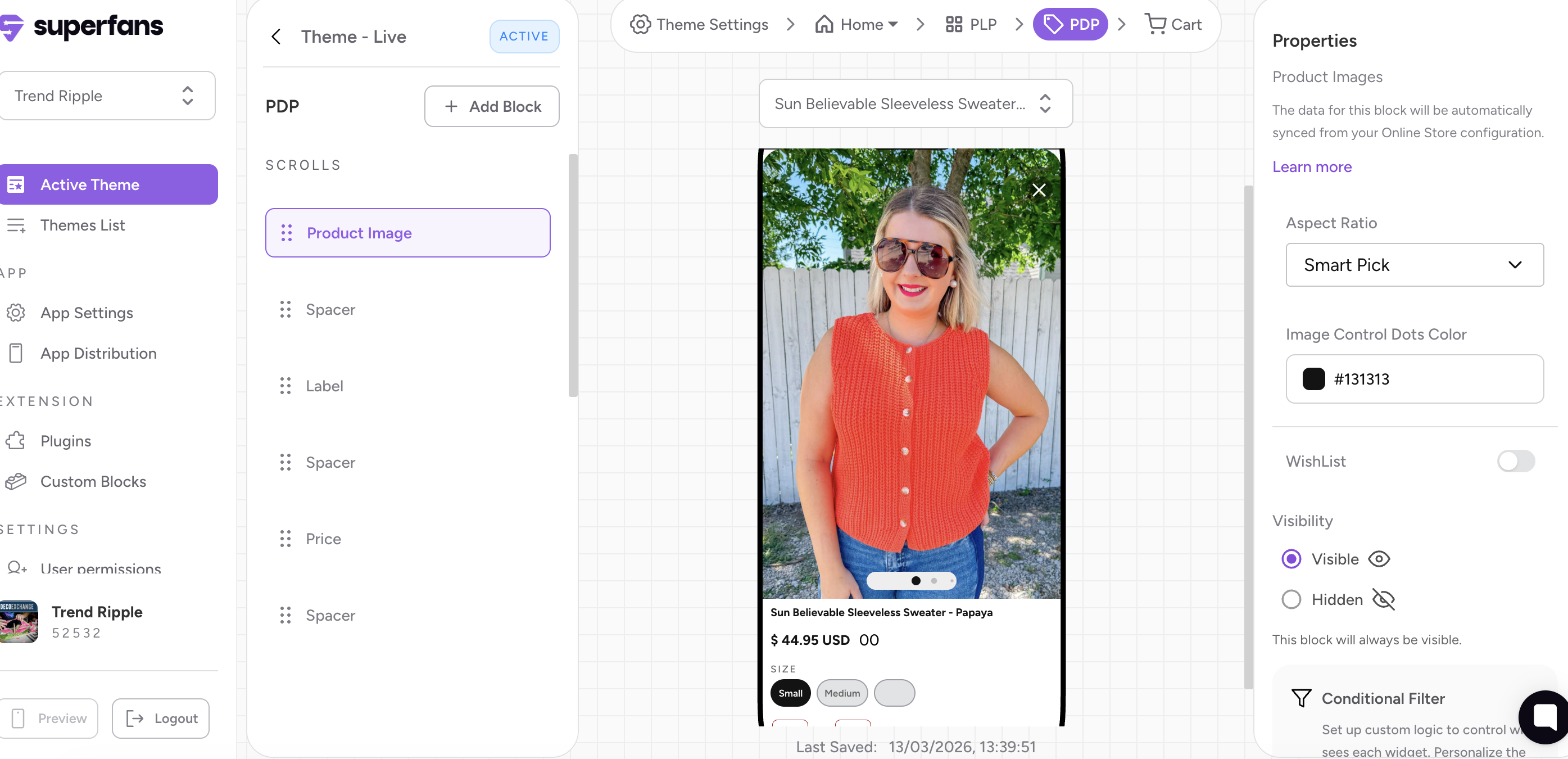Switch to the Cart tab
The image size is (1568, 759).
pos(1173,24)
